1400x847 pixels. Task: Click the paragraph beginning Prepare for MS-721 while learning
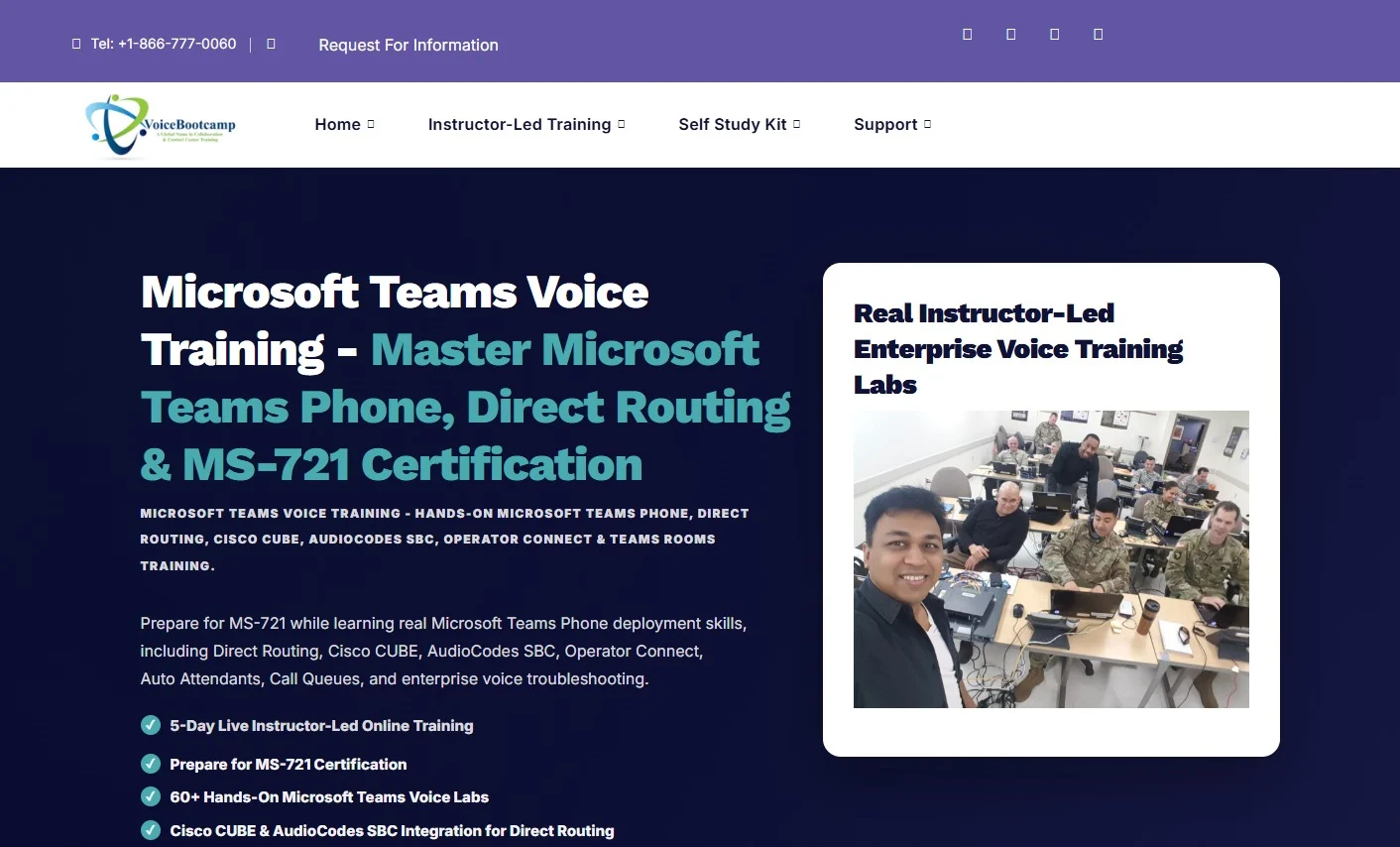443,651
